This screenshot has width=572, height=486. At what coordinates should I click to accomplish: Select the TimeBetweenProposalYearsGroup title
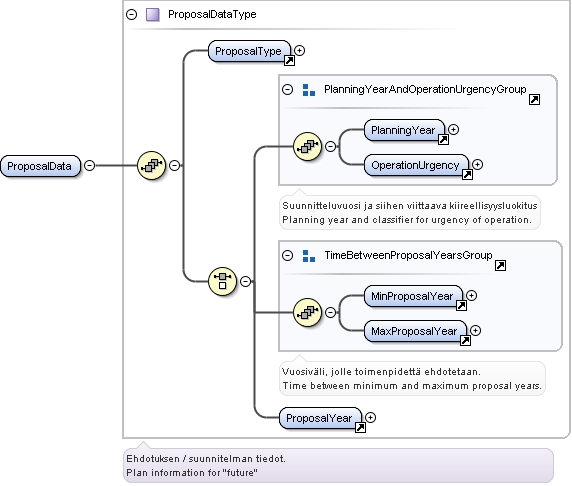[408, 255]
